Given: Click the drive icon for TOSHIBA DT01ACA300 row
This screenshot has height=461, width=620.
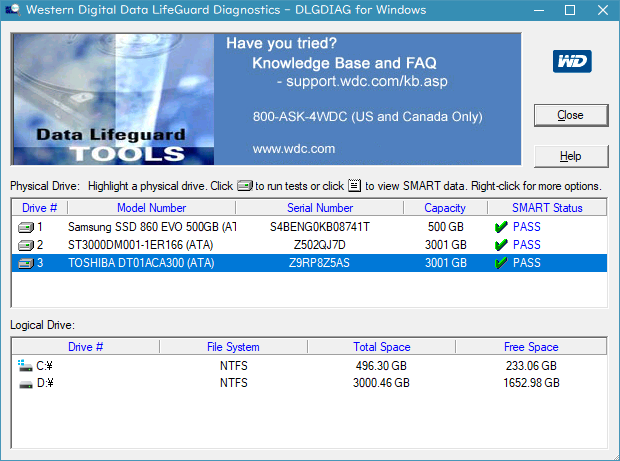Looking at the screenshot, I should click(x=26, y=263).
